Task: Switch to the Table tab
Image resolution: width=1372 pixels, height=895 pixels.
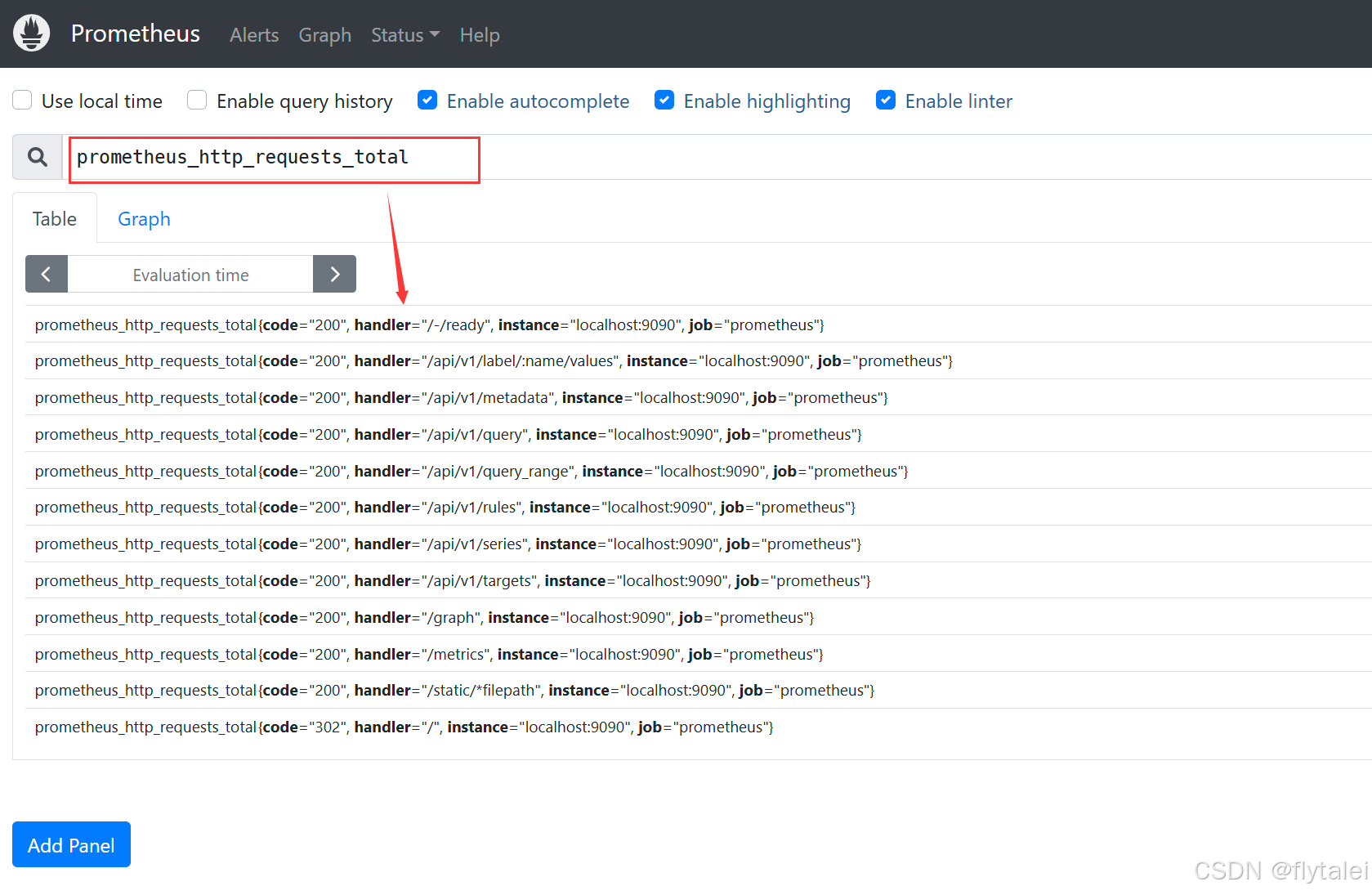Action: coord(55,219)
